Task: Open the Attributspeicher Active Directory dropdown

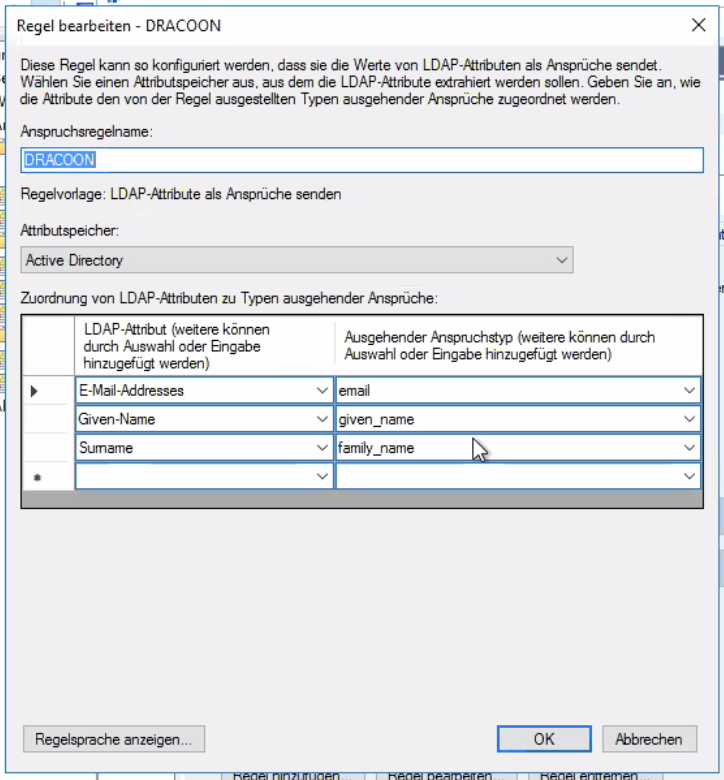Action: point(297,260)
